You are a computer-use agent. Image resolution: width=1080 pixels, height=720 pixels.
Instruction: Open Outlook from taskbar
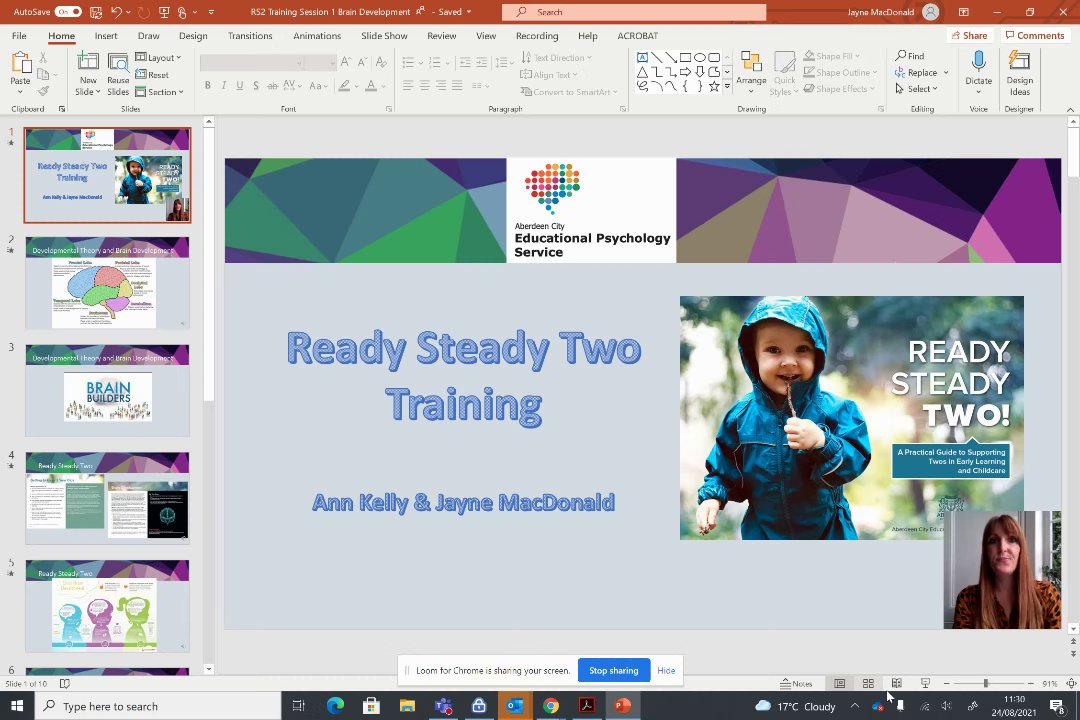tap(515, 706)
